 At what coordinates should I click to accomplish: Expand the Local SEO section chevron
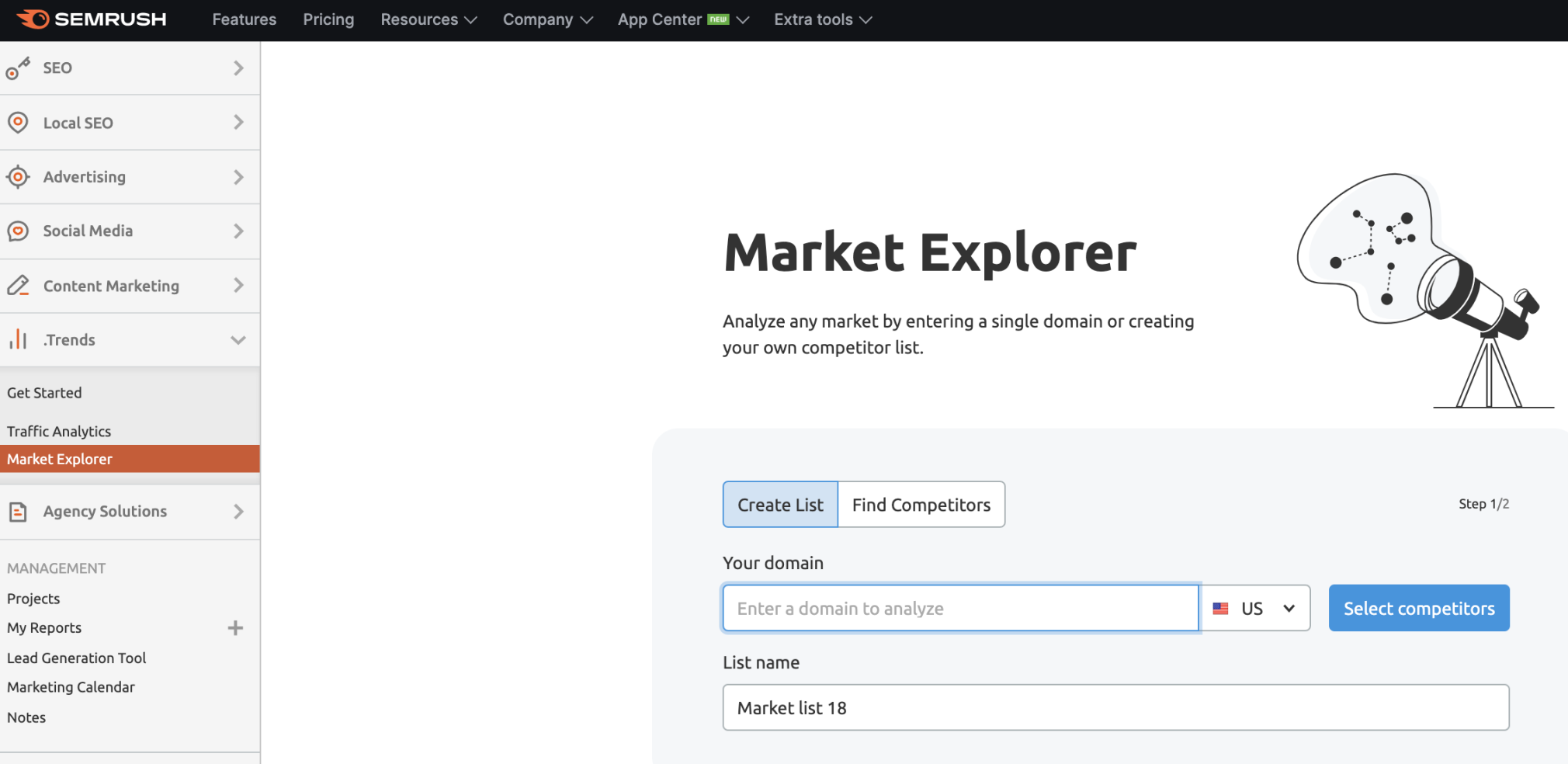238,123
